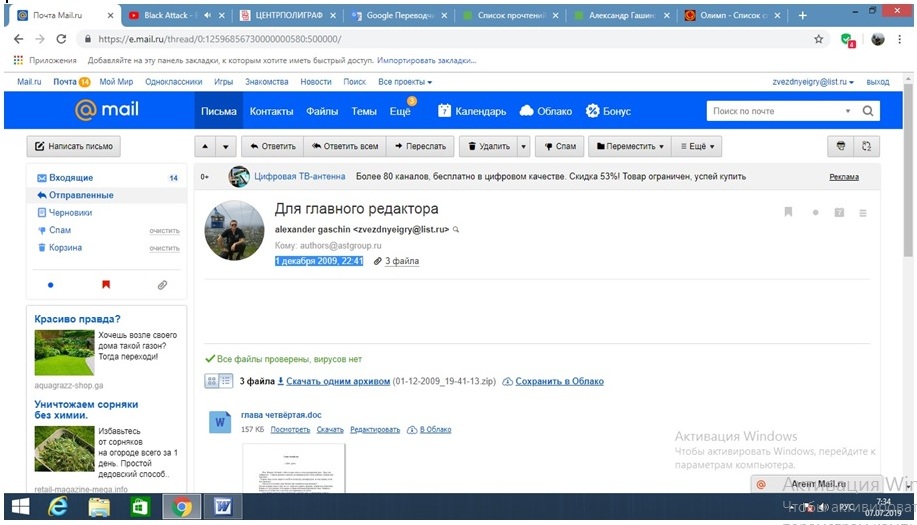Open the Переместить dropdown
This screenshot has height=525, width=917.
pyautogui.click(x=630, y=146)
